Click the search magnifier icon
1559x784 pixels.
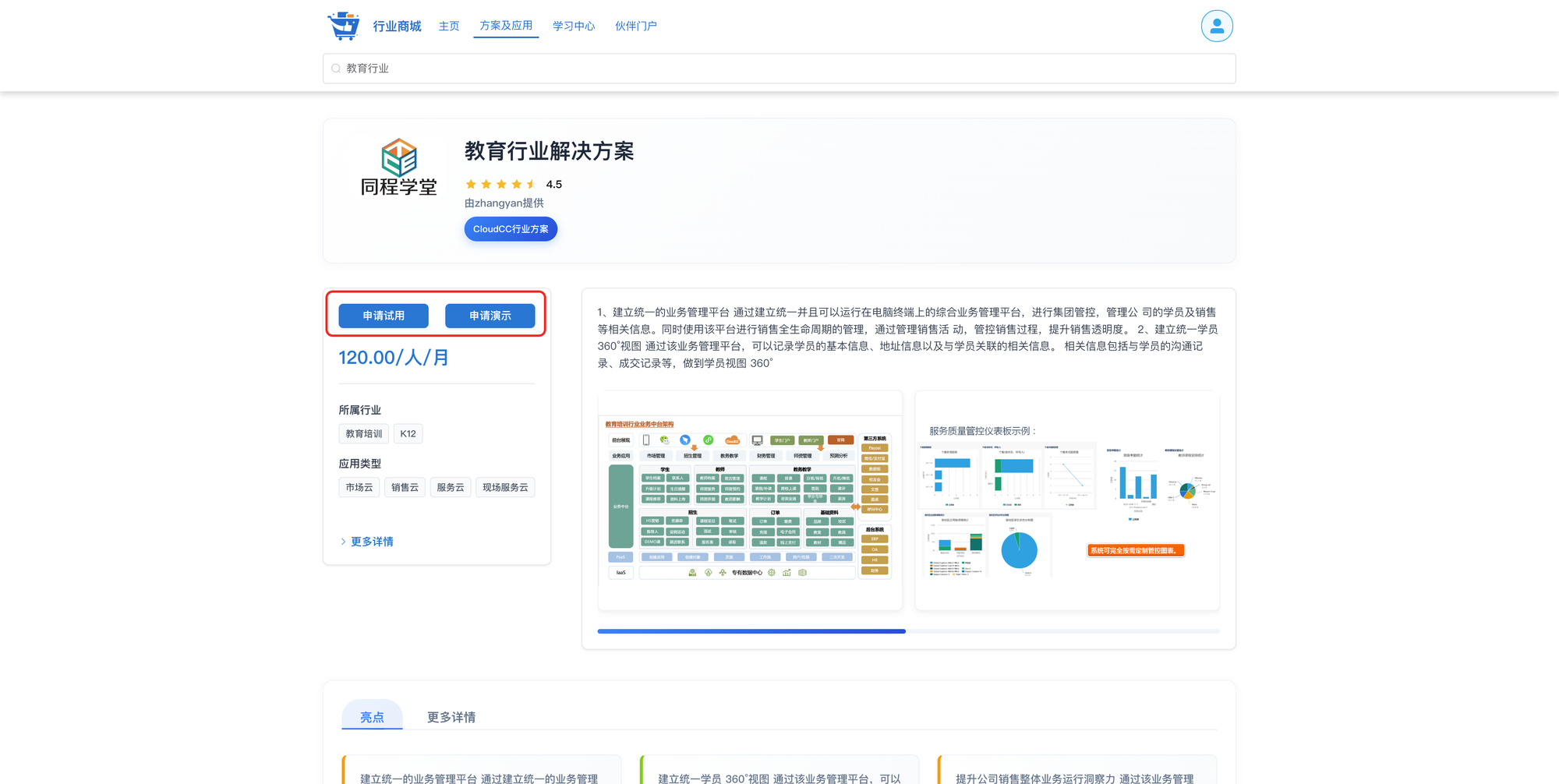click(336, 69)
